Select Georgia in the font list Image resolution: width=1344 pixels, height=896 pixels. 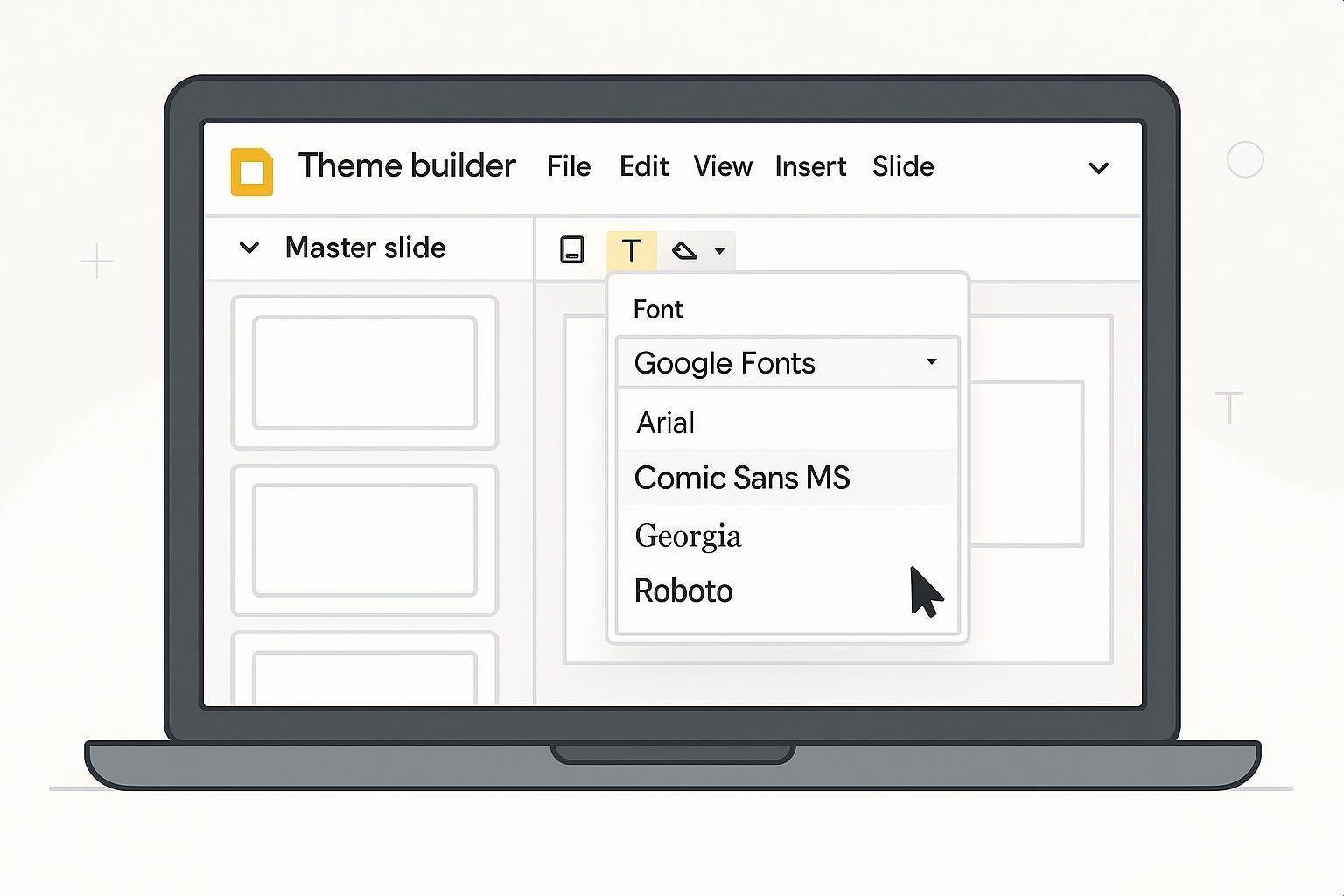click(x=688, y=535)
